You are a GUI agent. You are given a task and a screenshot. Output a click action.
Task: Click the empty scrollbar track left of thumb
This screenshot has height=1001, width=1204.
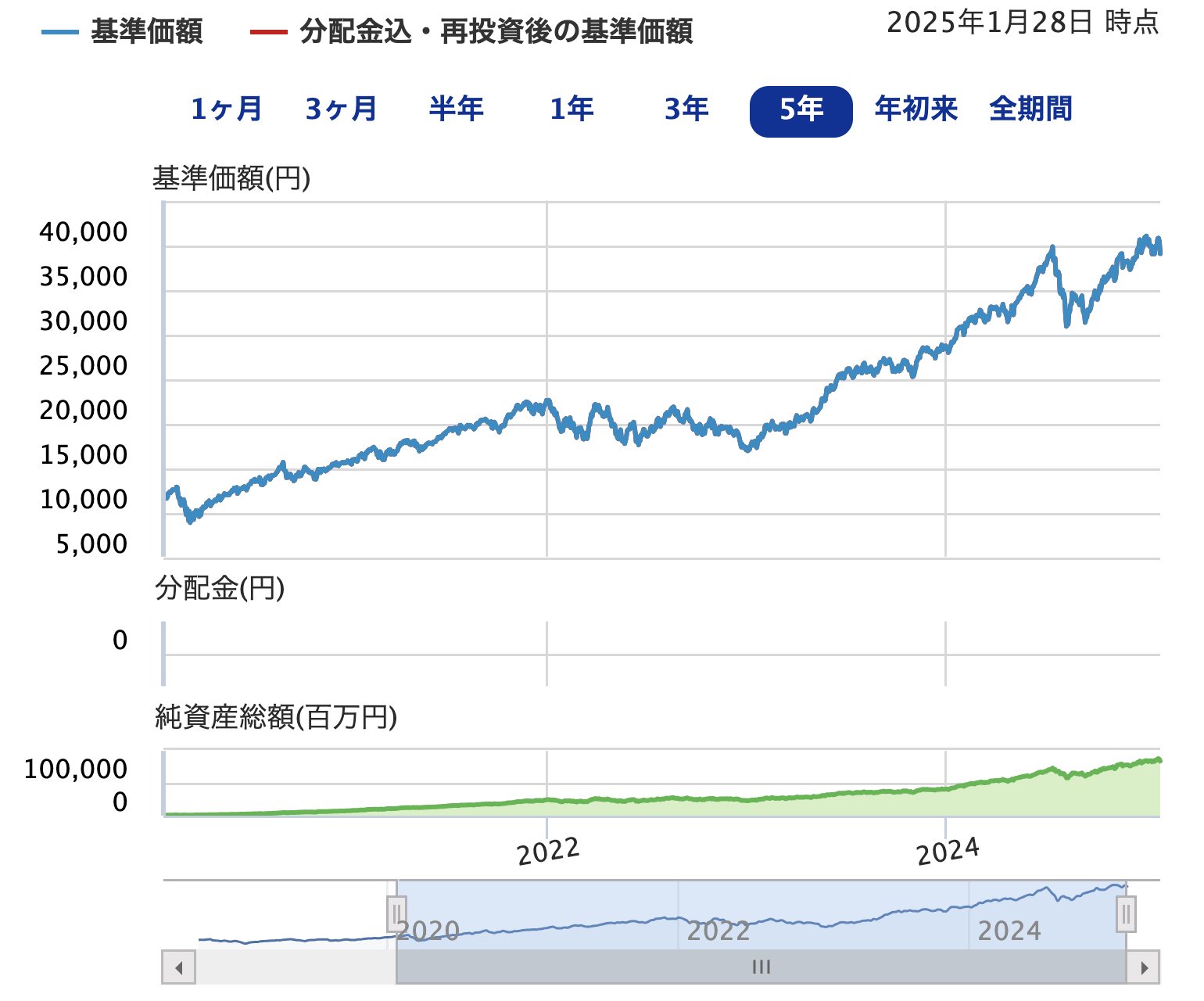pos(296,968)
